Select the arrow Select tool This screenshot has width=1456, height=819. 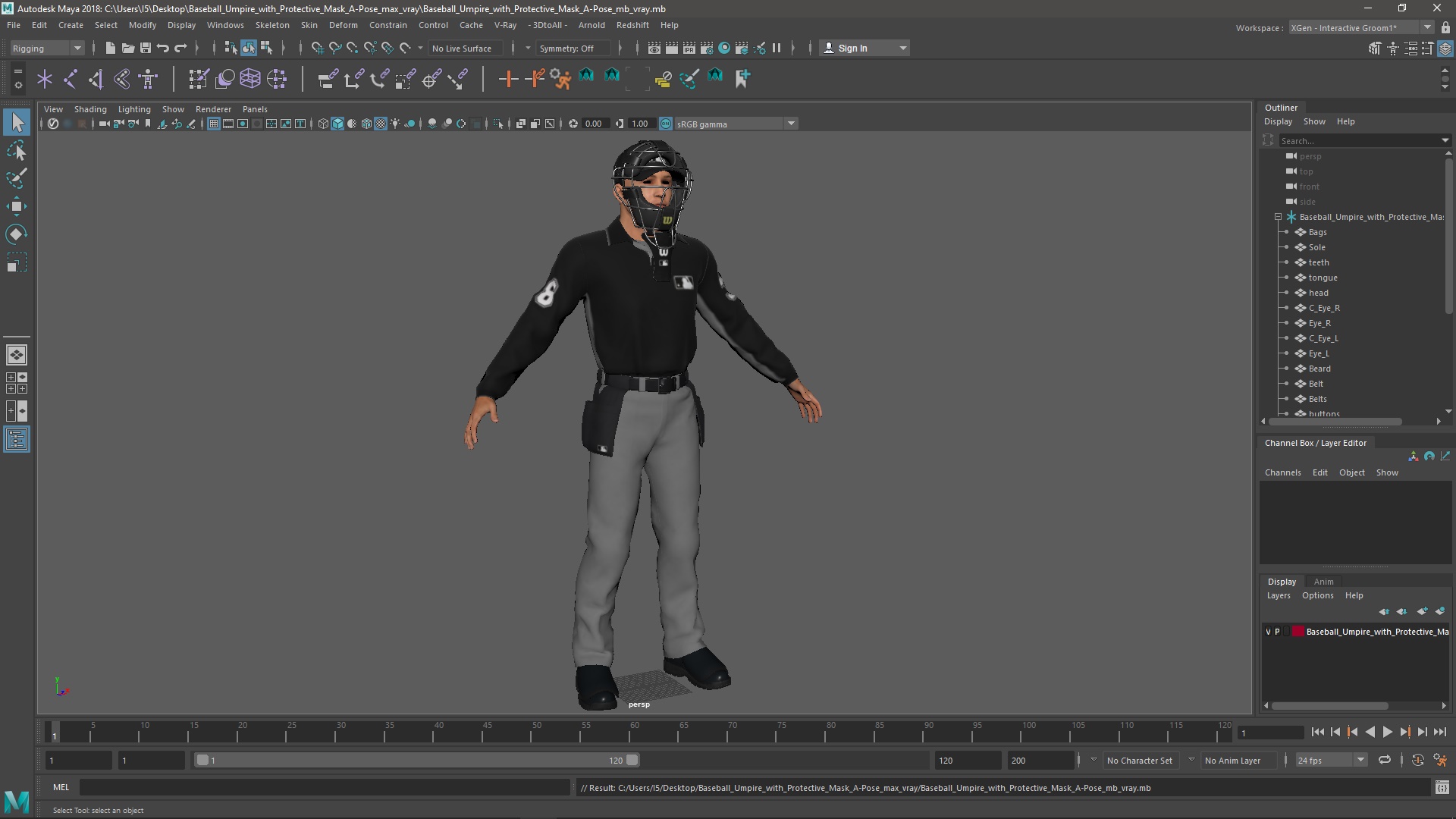(17, 123)
